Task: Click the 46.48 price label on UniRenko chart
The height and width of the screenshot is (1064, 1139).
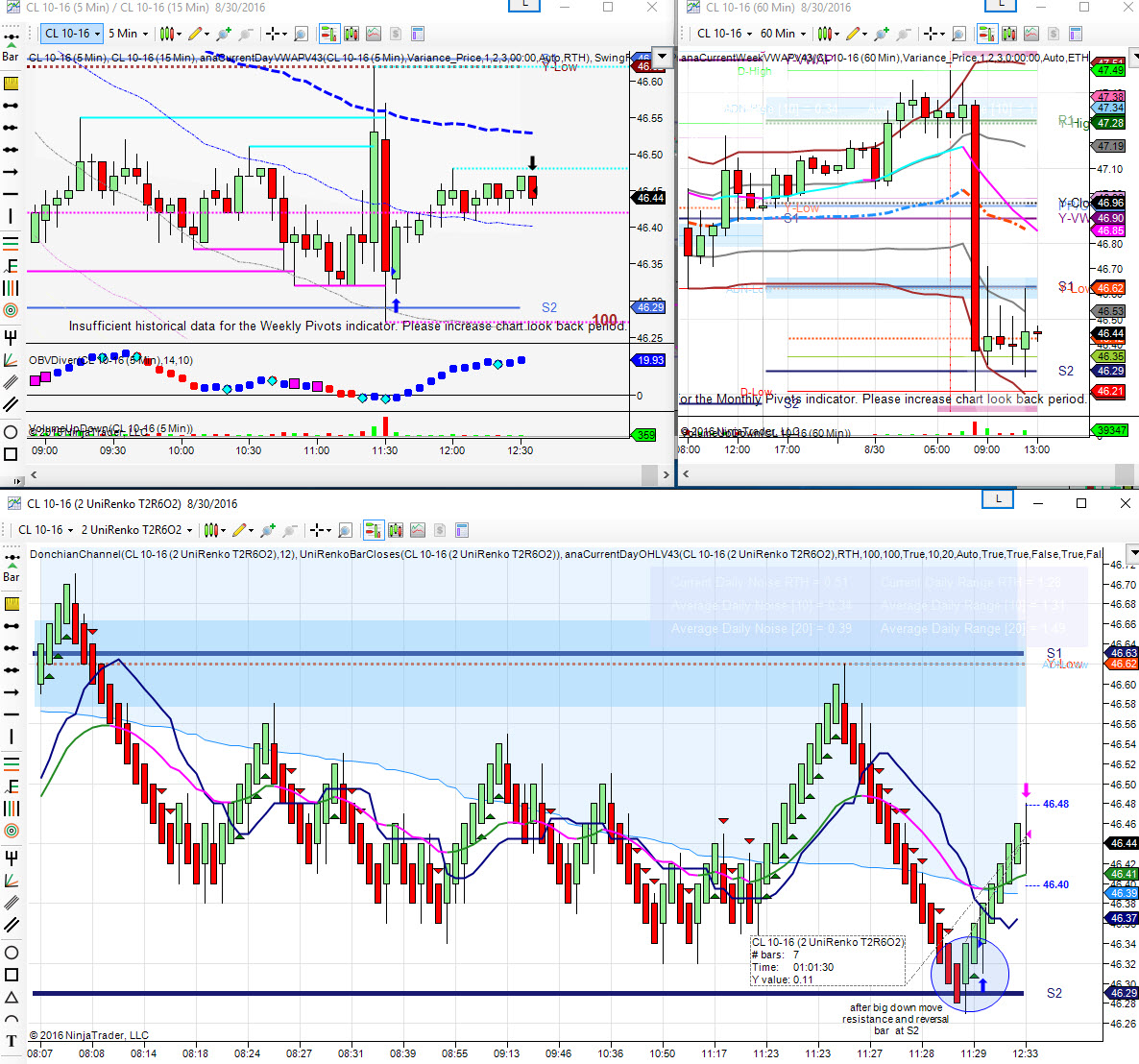Action: pyautogui.click(x=1055, y=804)
